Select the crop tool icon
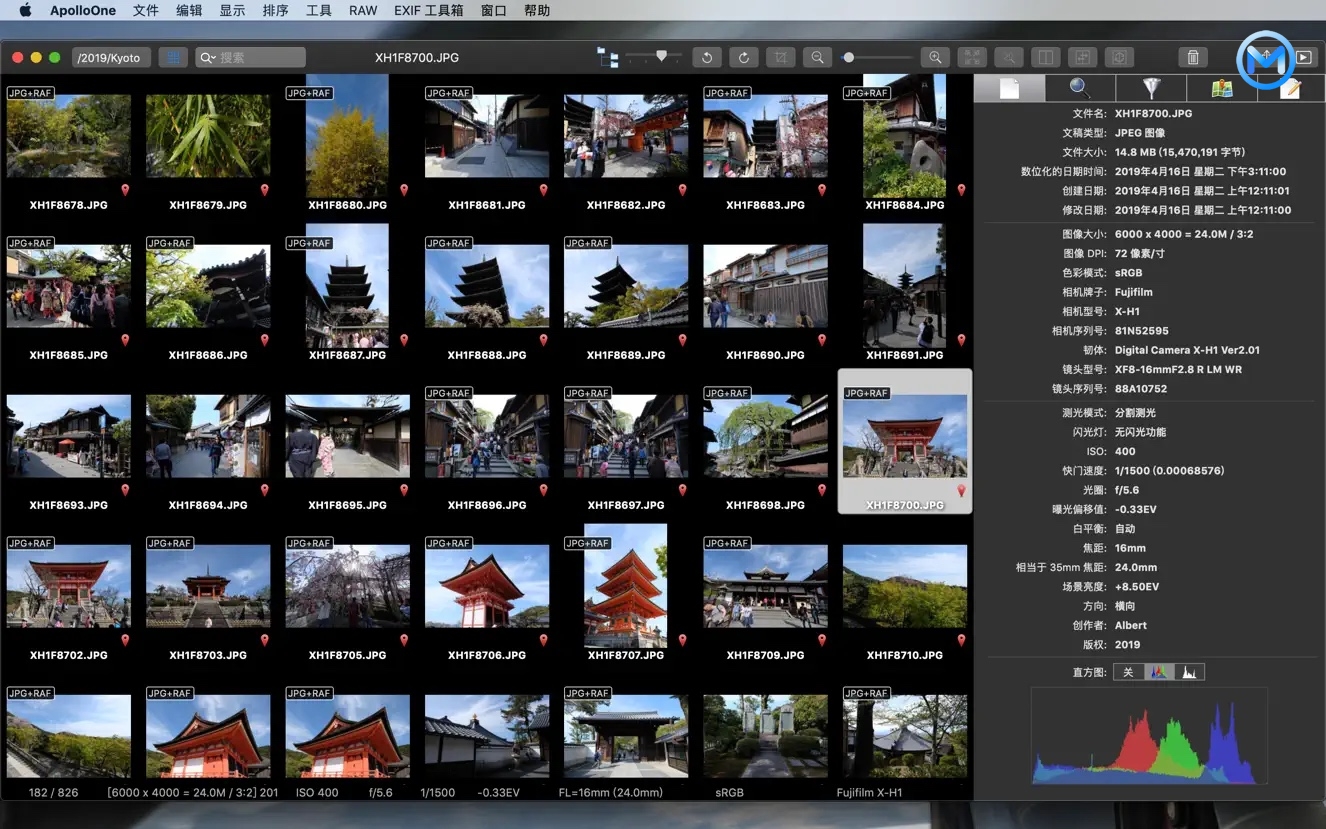 pyautogui.click(x=780, y=58)
